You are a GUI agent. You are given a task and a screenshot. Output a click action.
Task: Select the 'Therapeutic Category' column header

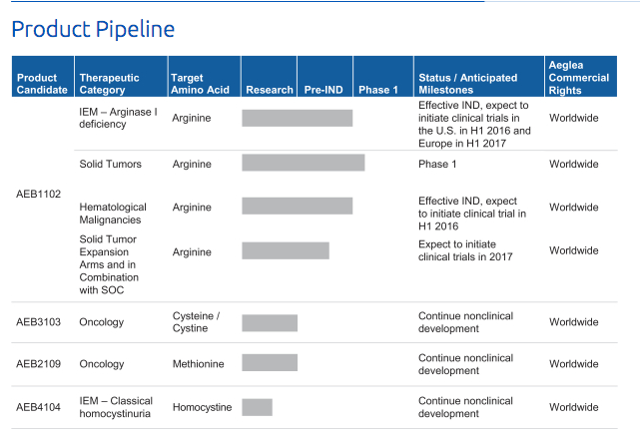coord(121,76)
